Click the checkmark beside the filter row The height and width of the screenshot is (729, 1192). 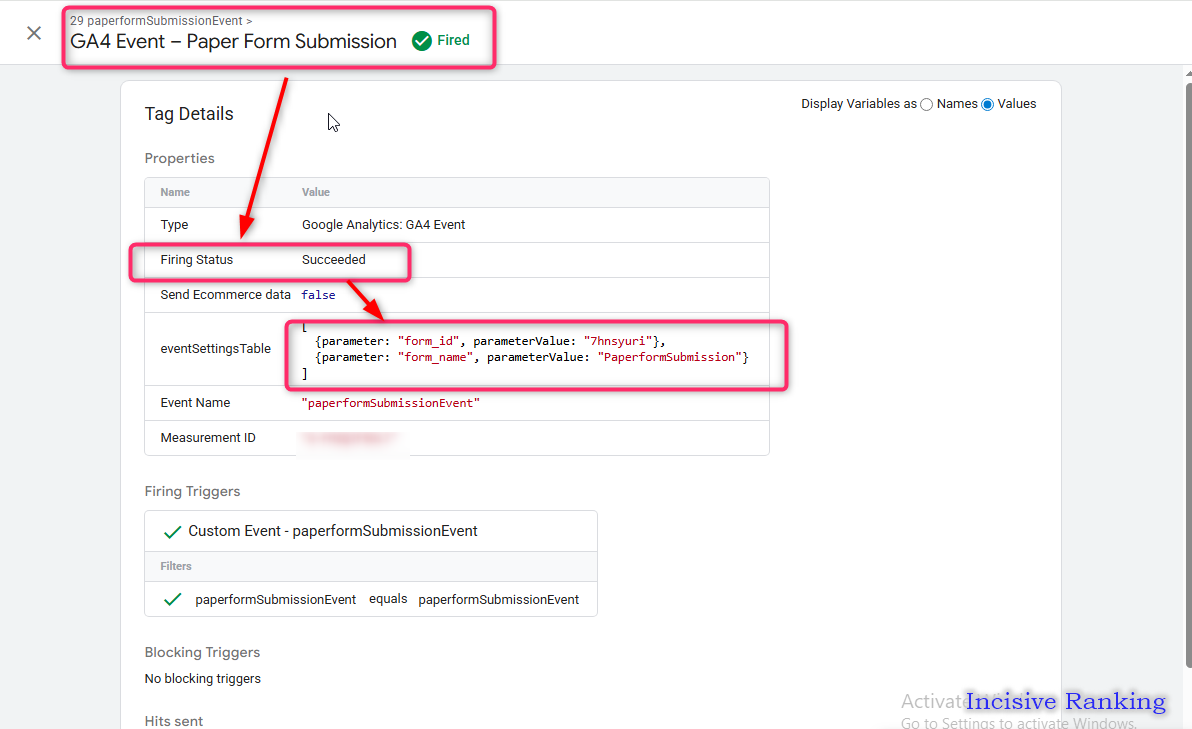pos(173,600)
